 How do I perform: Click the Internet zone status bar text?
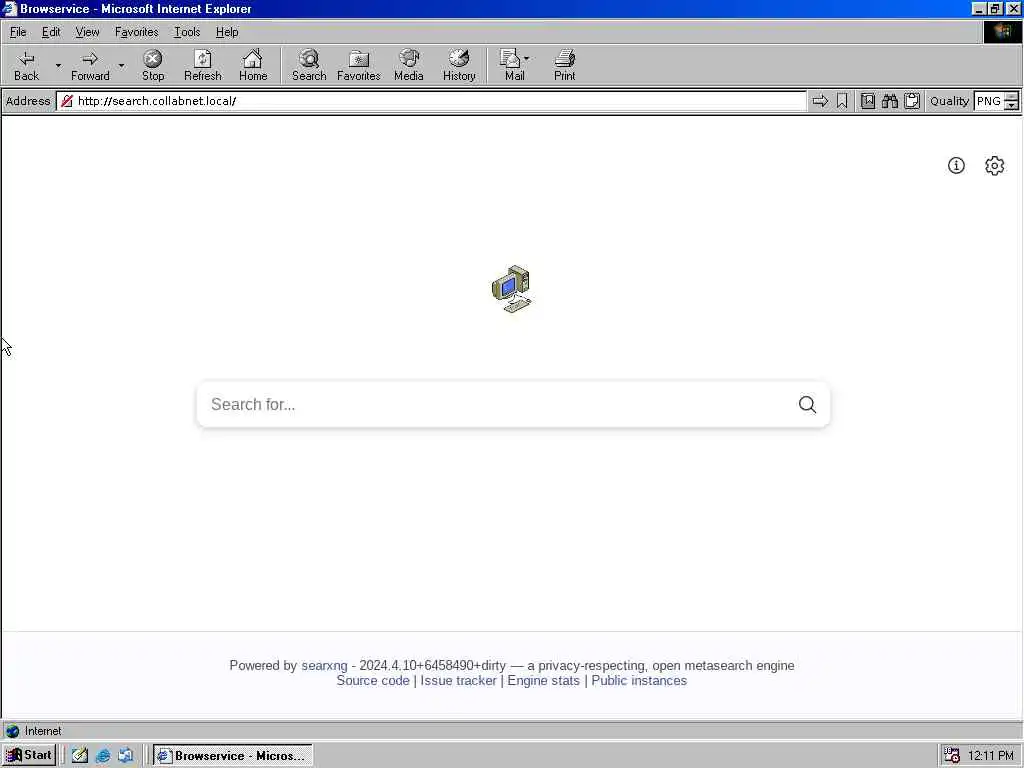43,731
